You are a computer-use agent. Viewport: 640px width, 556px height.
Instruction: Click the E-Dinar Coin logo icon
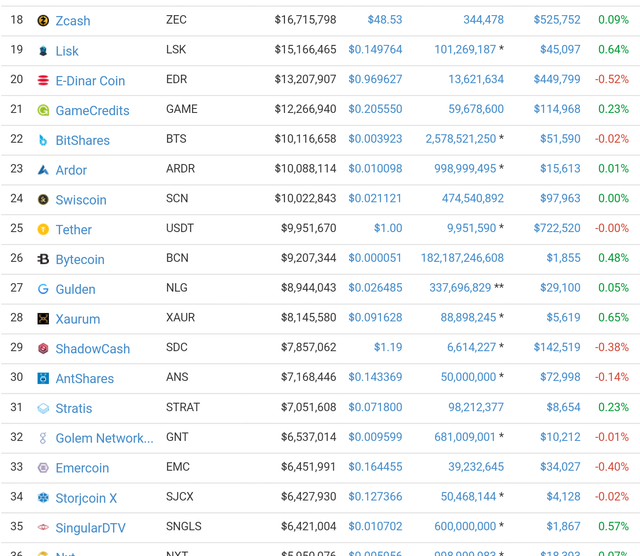(x=43, y=80)
